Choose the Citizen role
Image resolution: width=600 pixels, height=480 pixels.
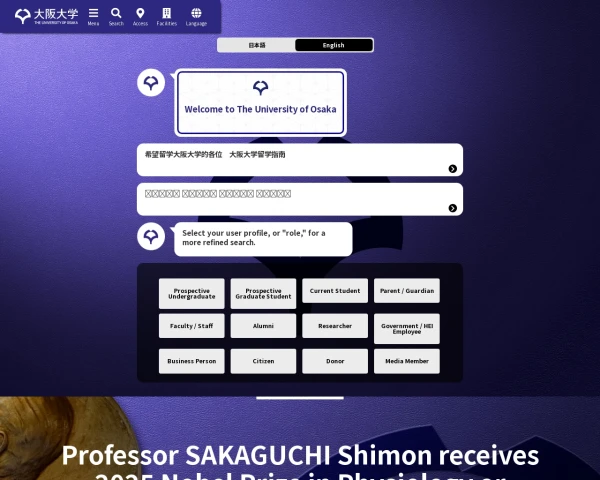coord(263,361)
